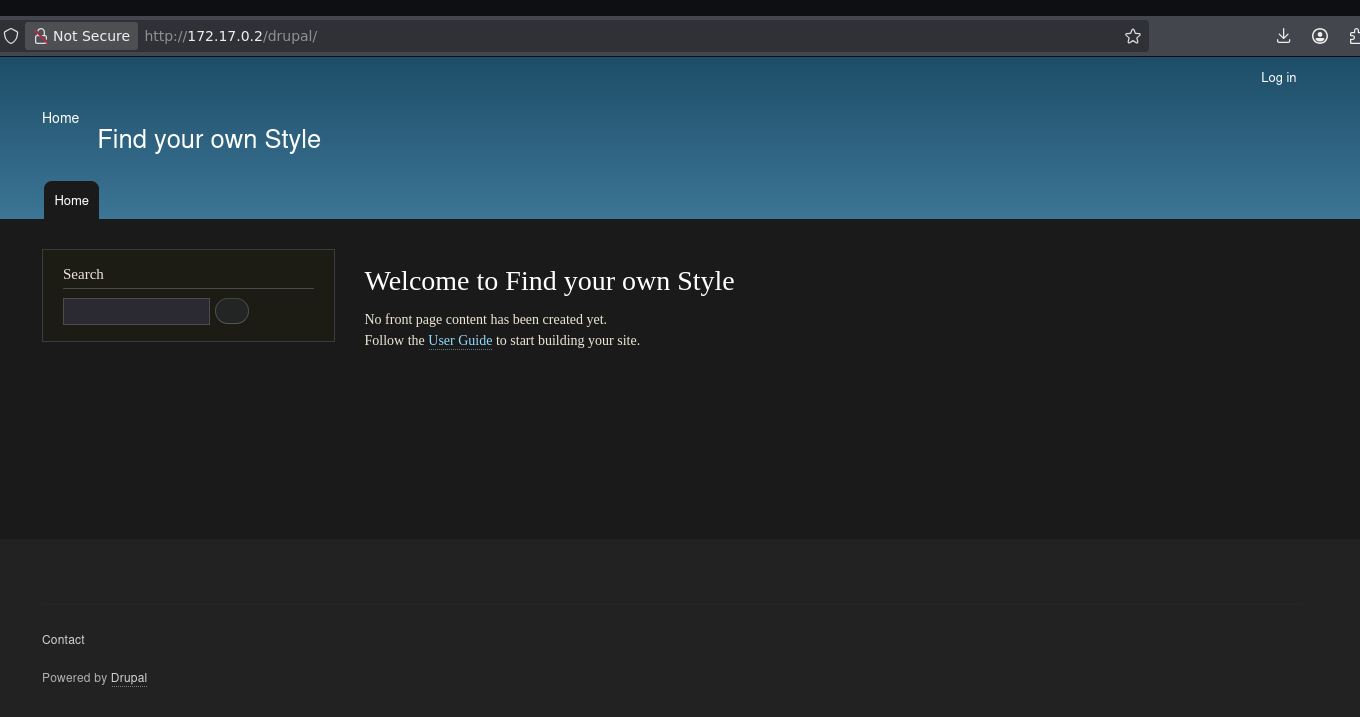Click the Welcome to Find your own Style heading
This screenshot has width=1360, height=717.
coord(549,281)
